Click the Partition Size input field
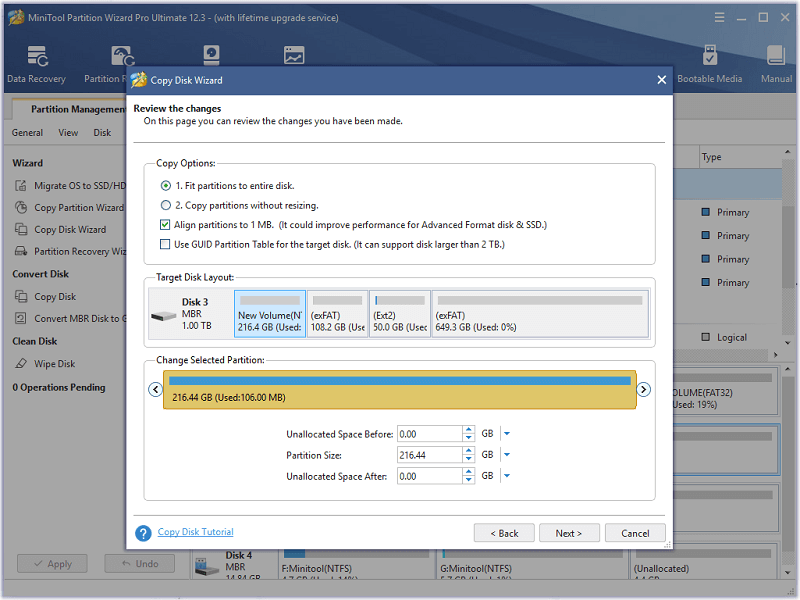The height and width of the screenshot is (600, 800). tap(430, 455)
